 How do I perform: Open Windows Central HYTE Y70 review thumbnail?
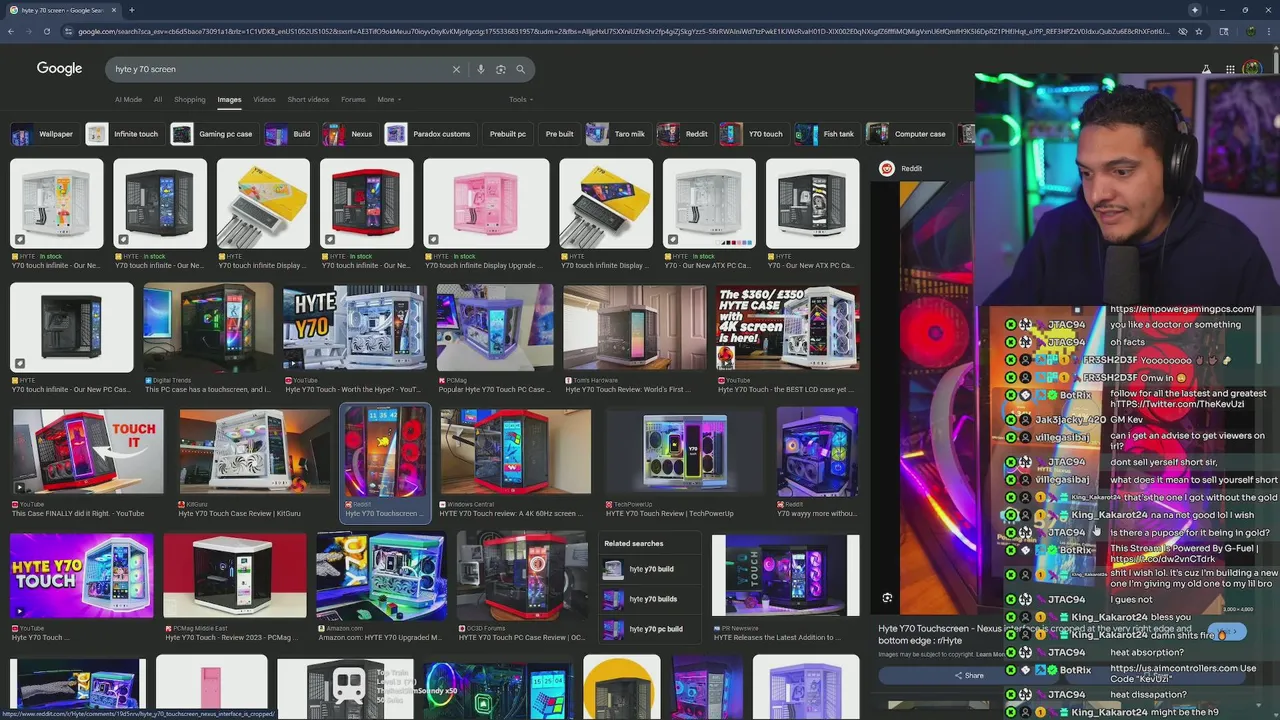click(x=515, y=451)
